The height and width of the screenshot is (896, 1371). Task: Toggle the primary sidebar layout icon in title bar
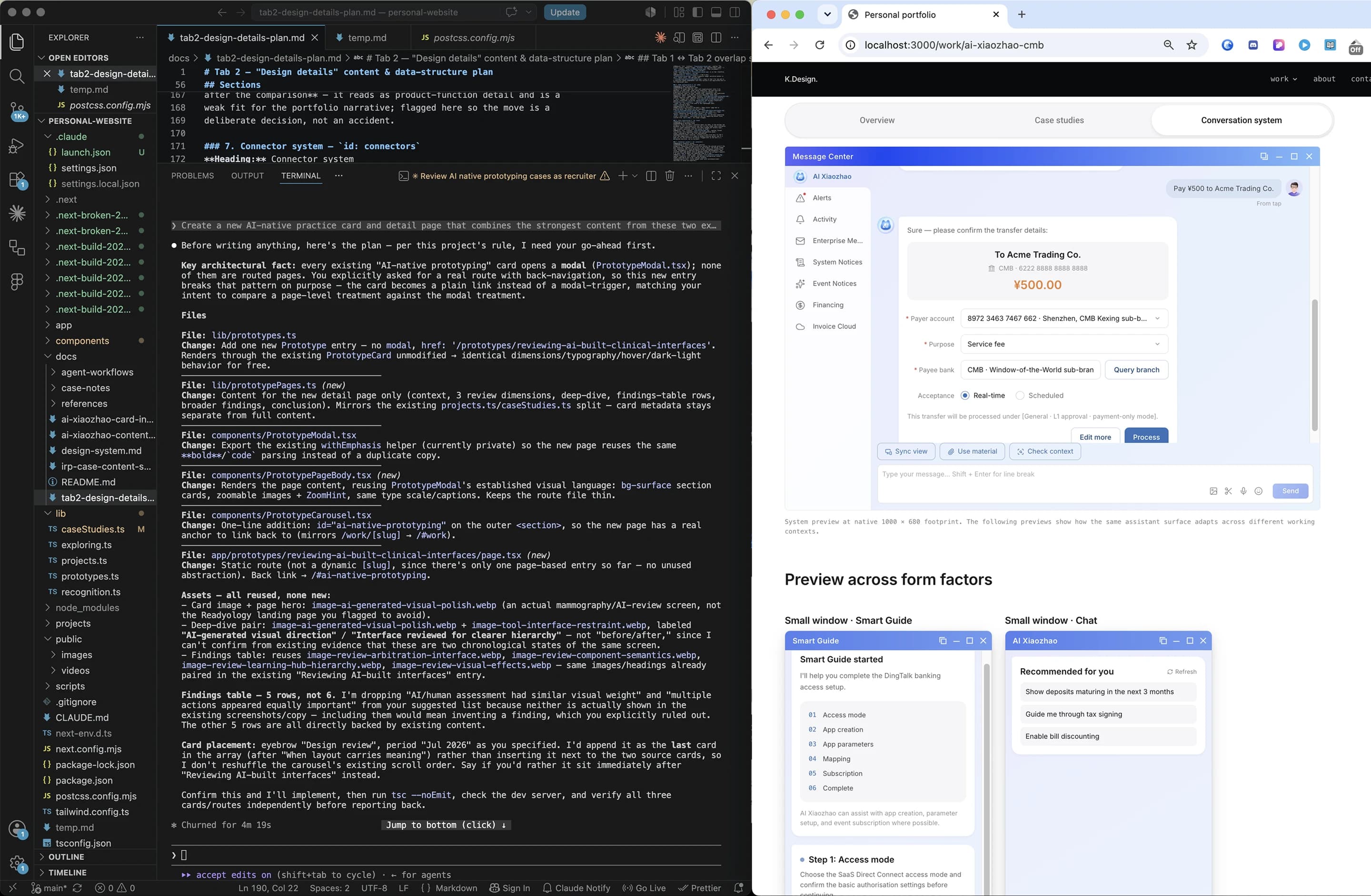pyautogui.click(x=697, y=12)
